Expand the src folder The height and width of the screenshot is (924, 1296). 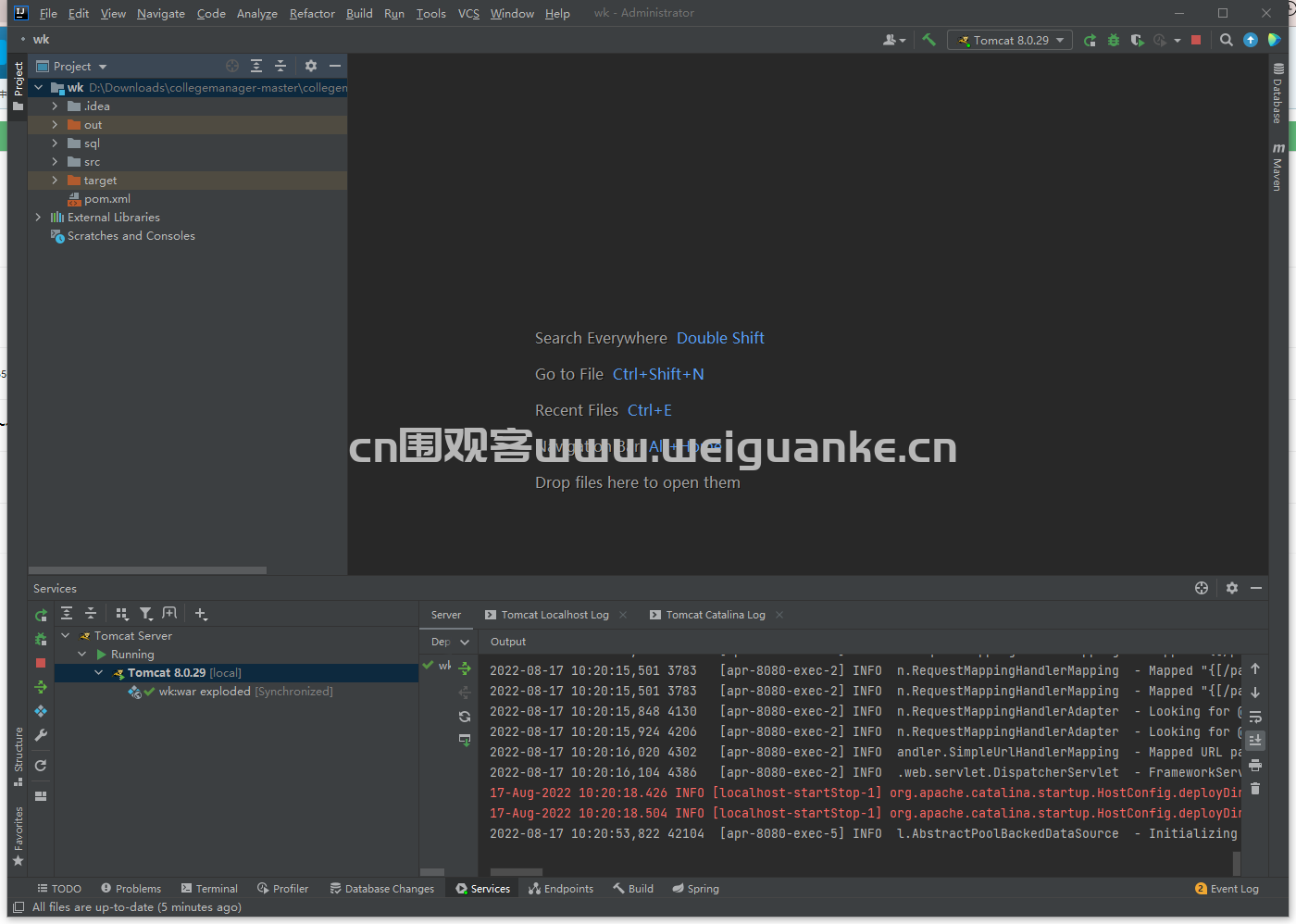click(55, 162)
